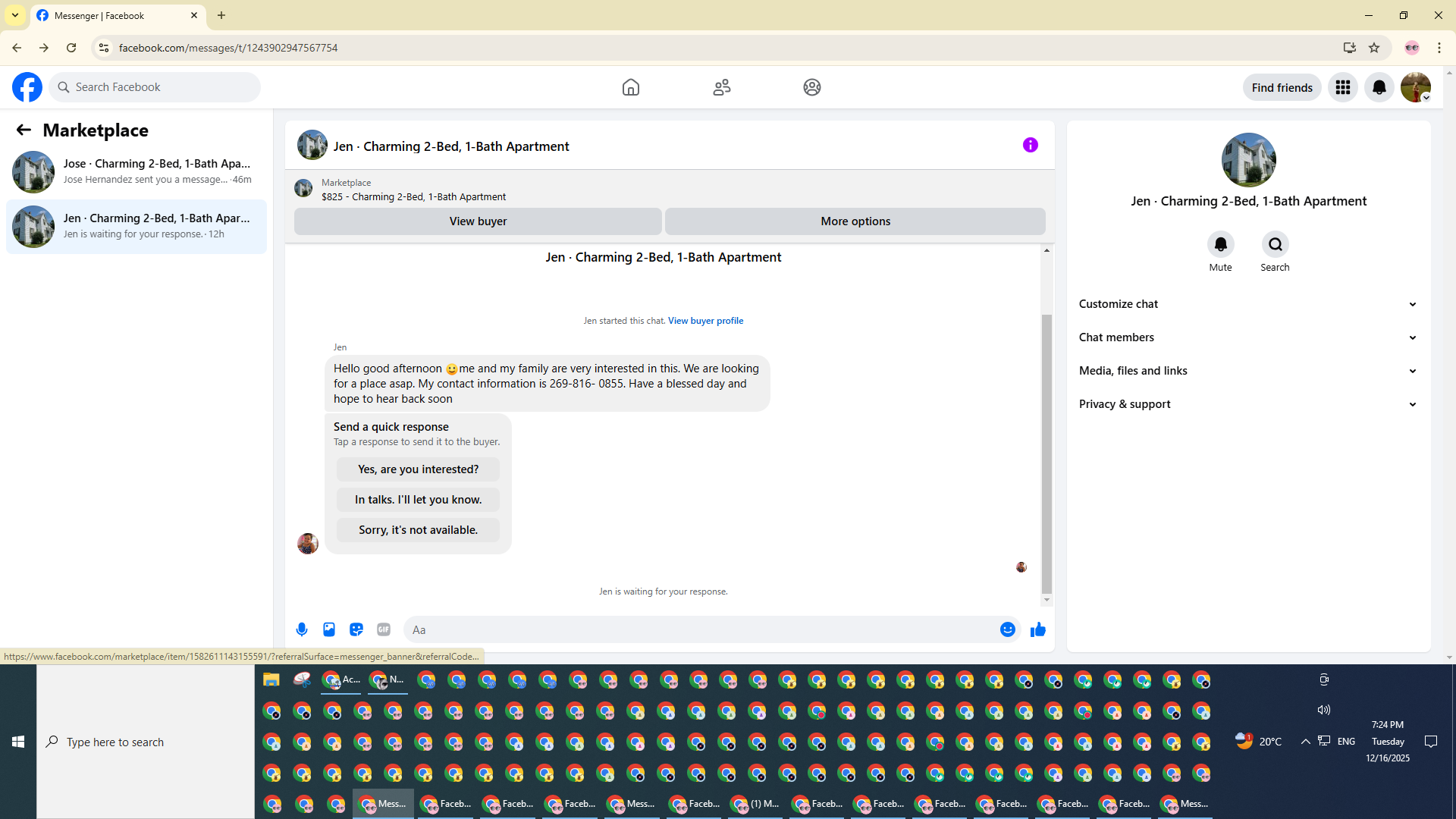Open the browser profile avatar
Screen dimensions: 1456x819
[1411, 48]
